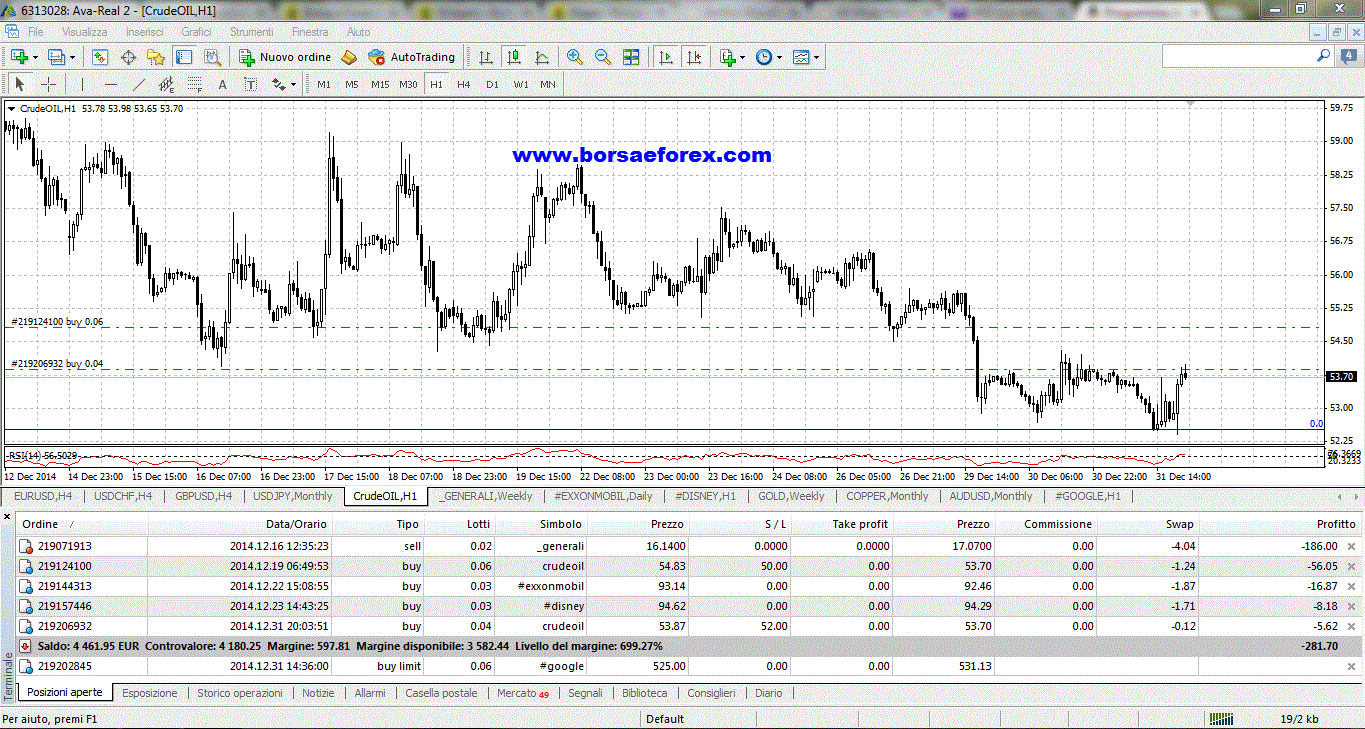Click the Nuovo ordine button

(285, 57)
